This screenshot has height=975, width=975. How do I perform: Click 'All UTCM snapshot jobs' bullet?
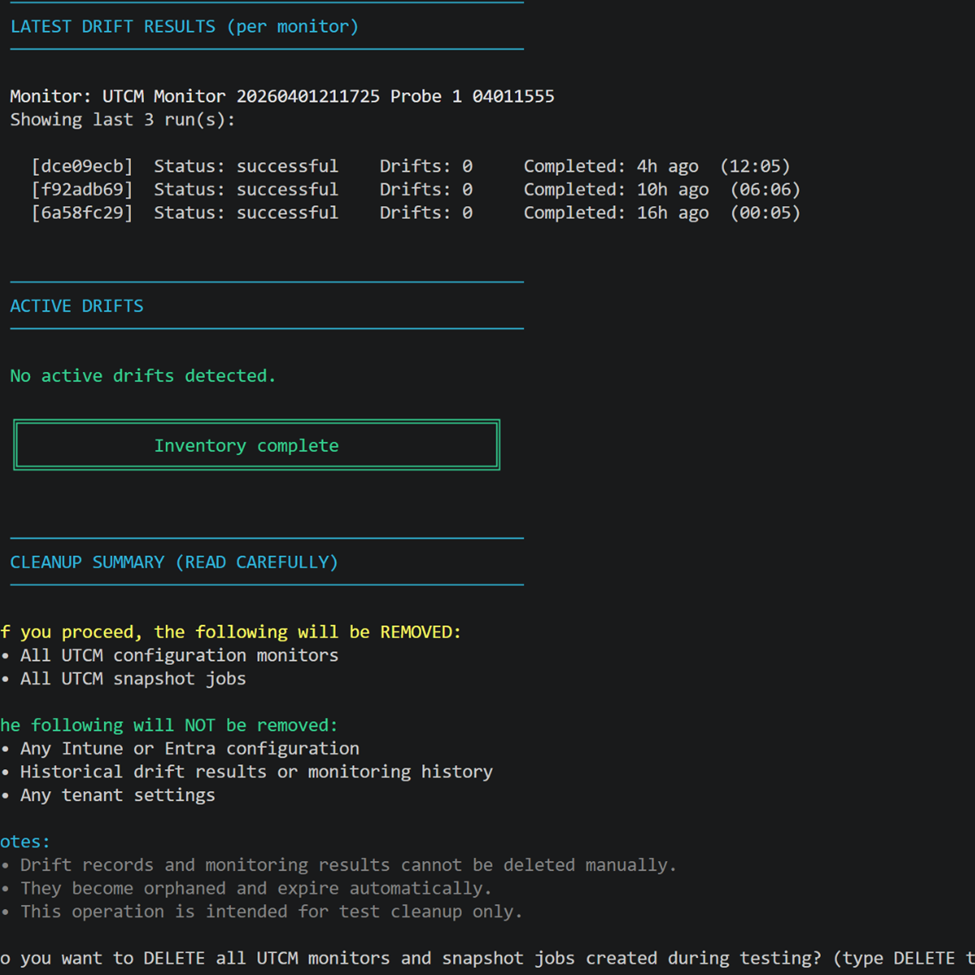pos(132,679)
